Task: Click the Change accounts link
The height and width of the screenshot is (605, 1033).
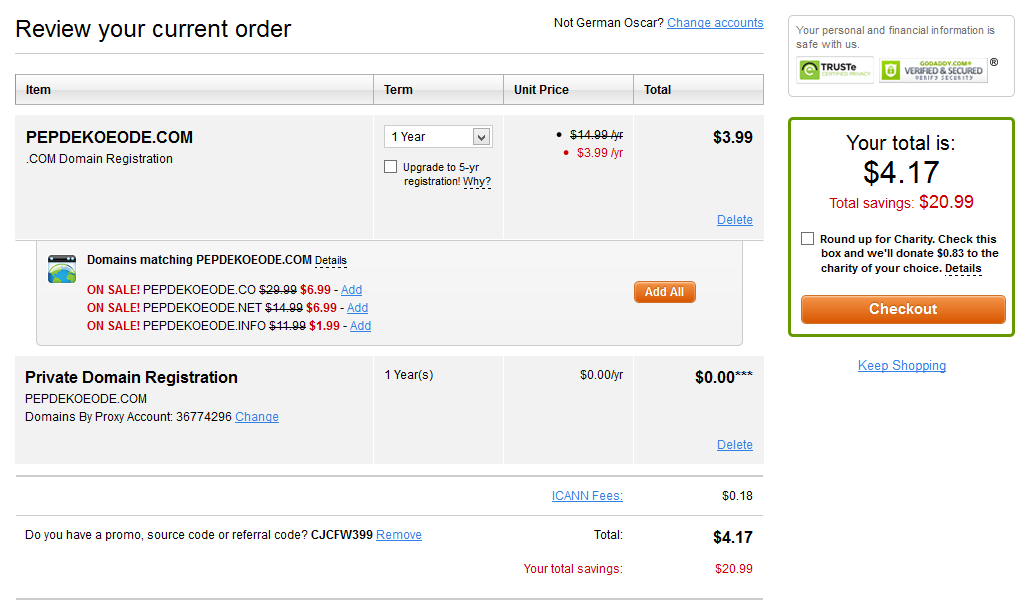Action: click(715, 23)
